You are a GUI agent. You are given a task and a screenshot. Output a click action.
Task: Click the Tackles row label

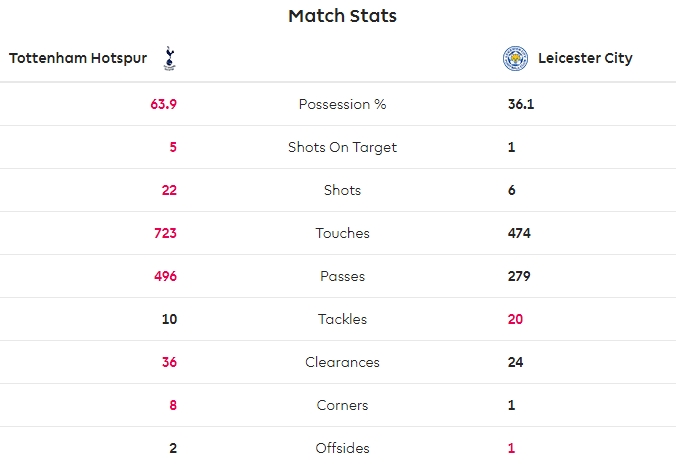pos(342,319)
